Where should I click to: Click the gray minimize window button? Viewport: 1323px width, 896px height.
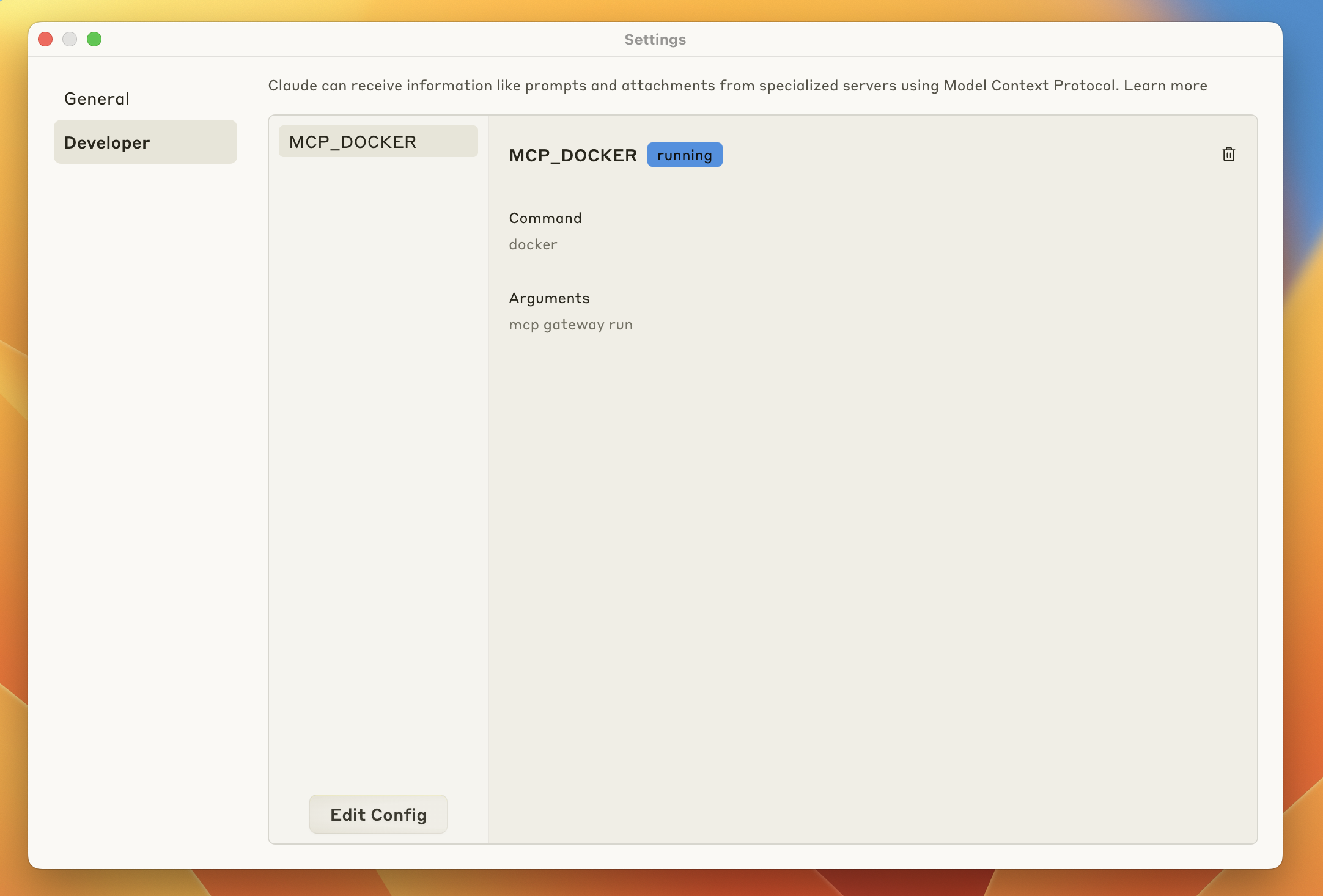point(70,39)
